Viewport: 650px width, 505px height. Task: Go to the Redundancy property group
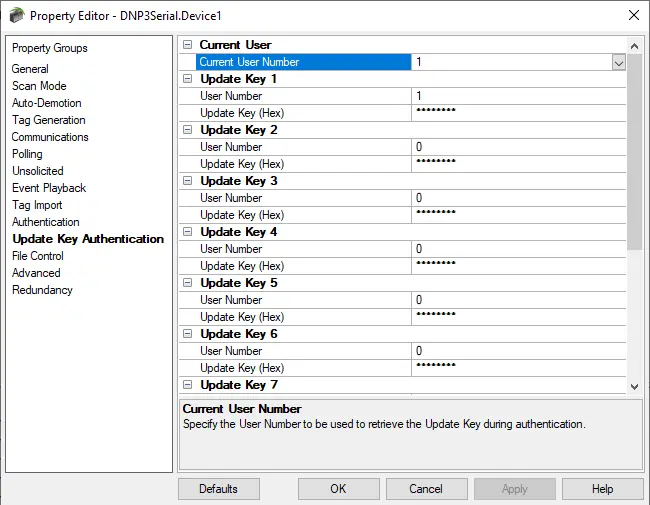point(42,290)
